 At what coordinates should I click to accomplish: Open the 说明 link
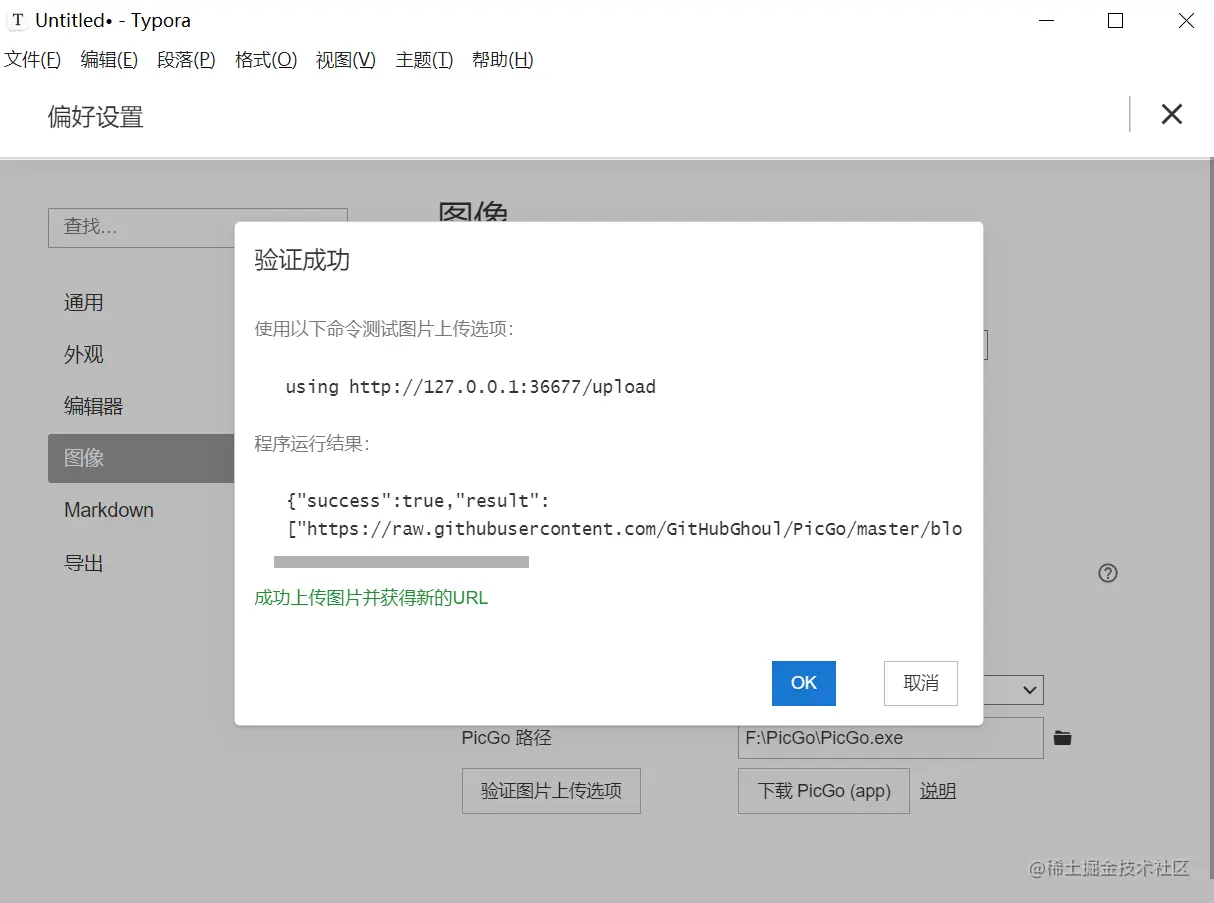pyautogui.click(x=937, y=790)
